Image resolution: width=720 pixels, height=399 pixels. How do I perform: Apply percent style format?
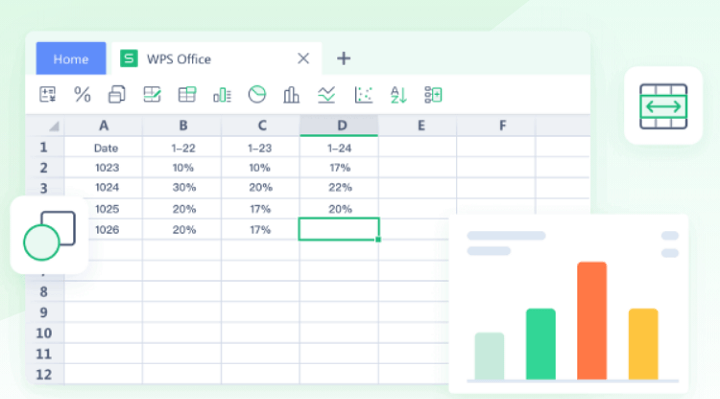coord(82,95)
